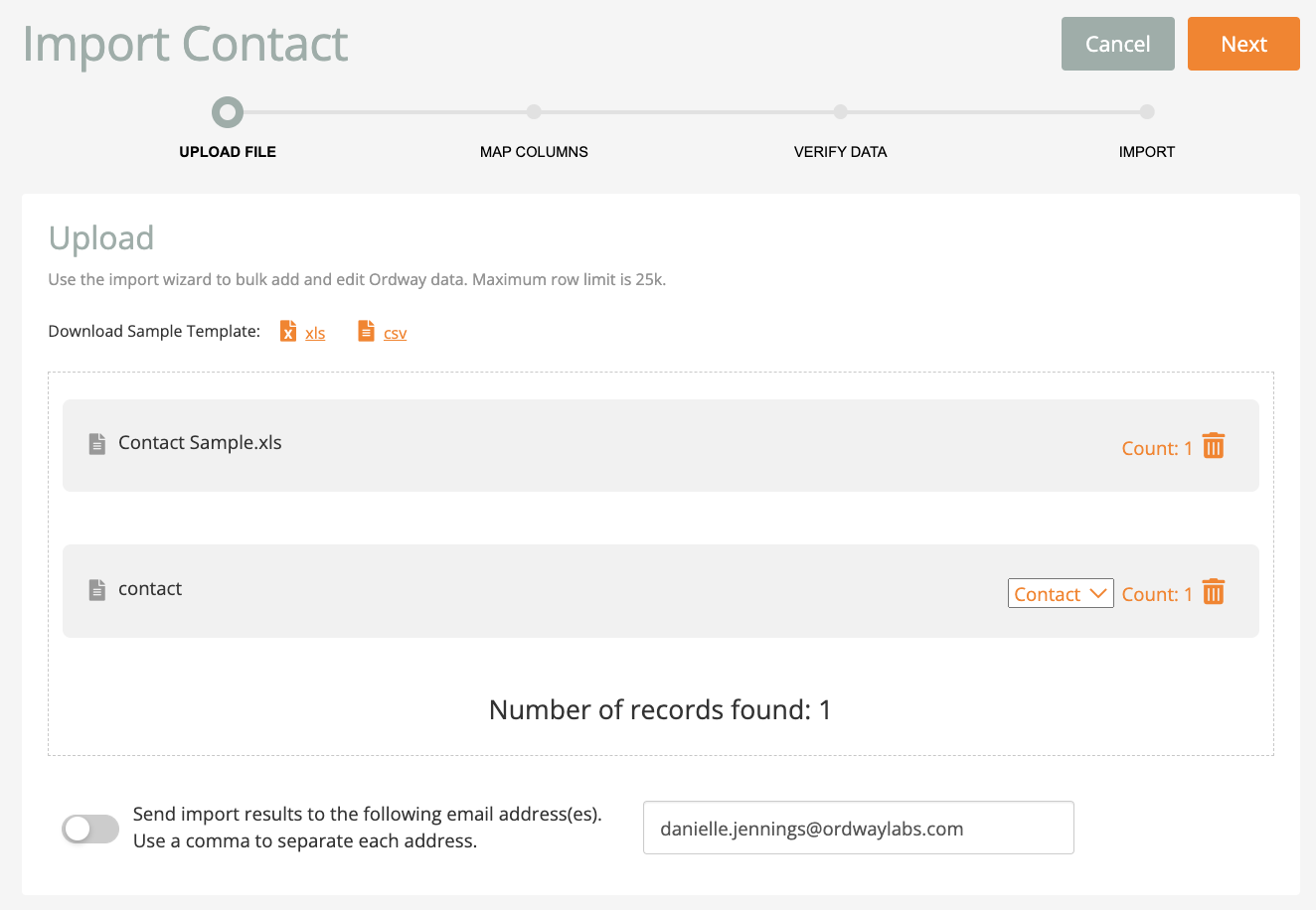Click the Import Contact page title
This screenshot has width=1316, height=910.
click(185, 44)
